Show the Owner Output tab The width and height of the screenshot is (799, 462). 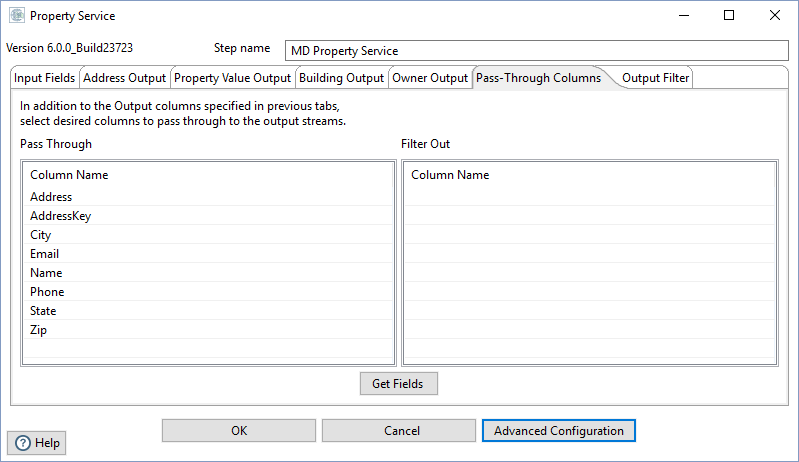[430, 78]
